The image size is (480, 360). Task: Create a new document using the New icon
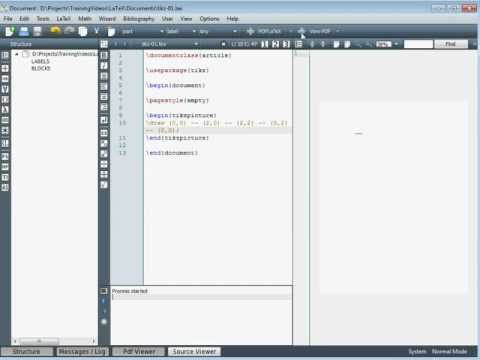pyautogui.click(x=10, y=31)
